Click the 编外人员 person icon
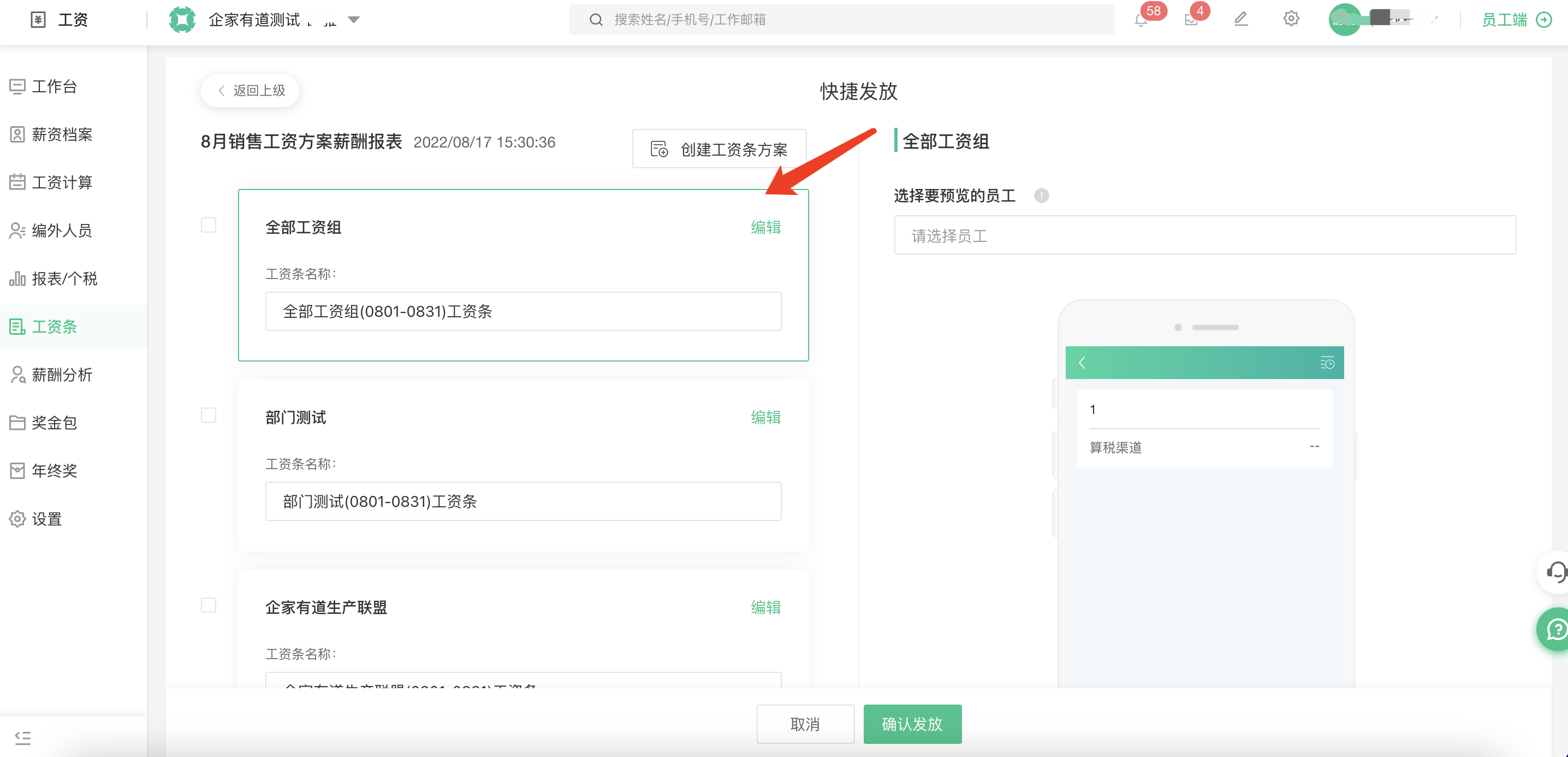 [x=17, y=230]
